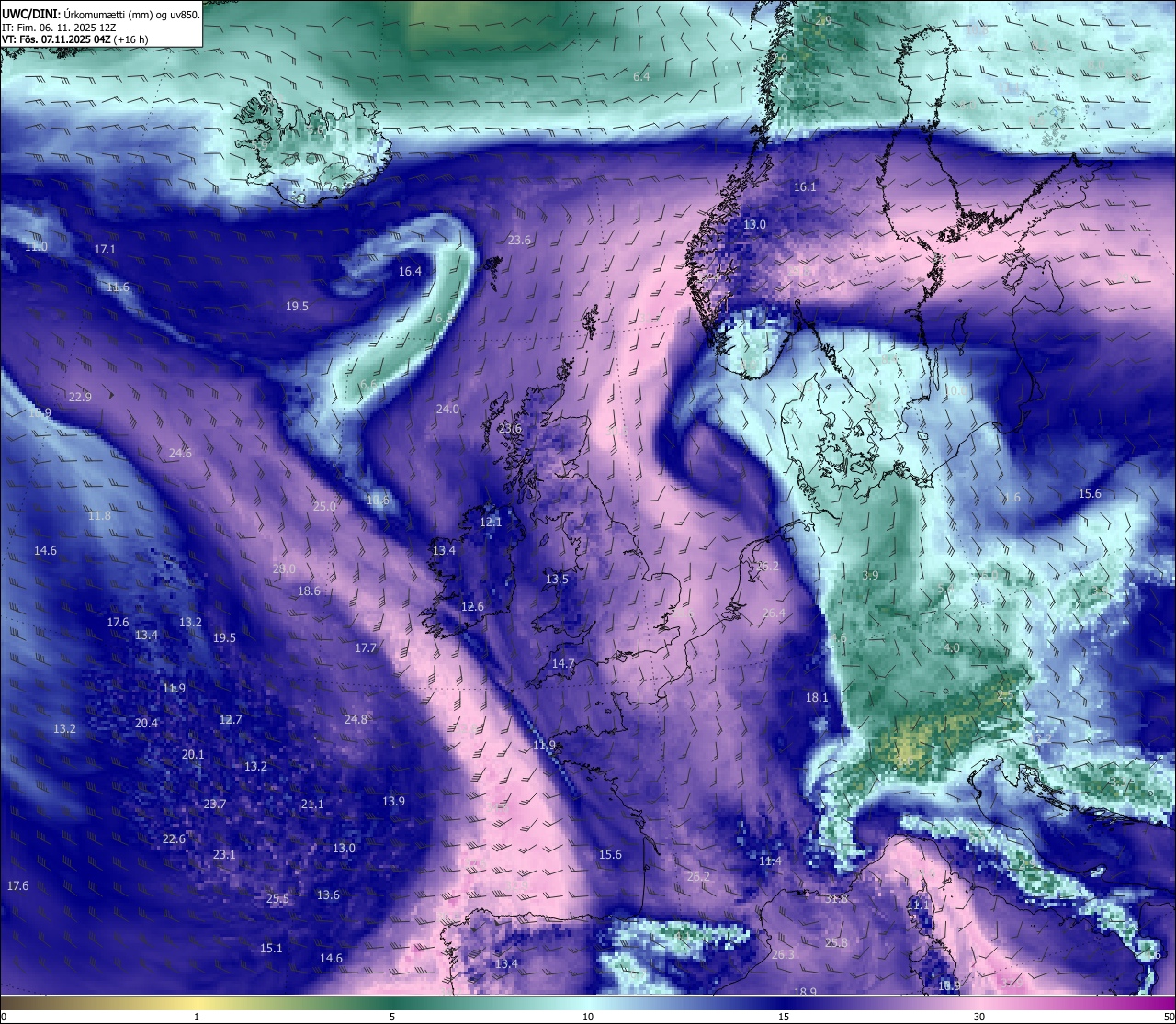Image resolution: width=1176 pixels, height=1024 pixels.
Task: Click the 23.1 map value
Action: click(x=224, y=854)
